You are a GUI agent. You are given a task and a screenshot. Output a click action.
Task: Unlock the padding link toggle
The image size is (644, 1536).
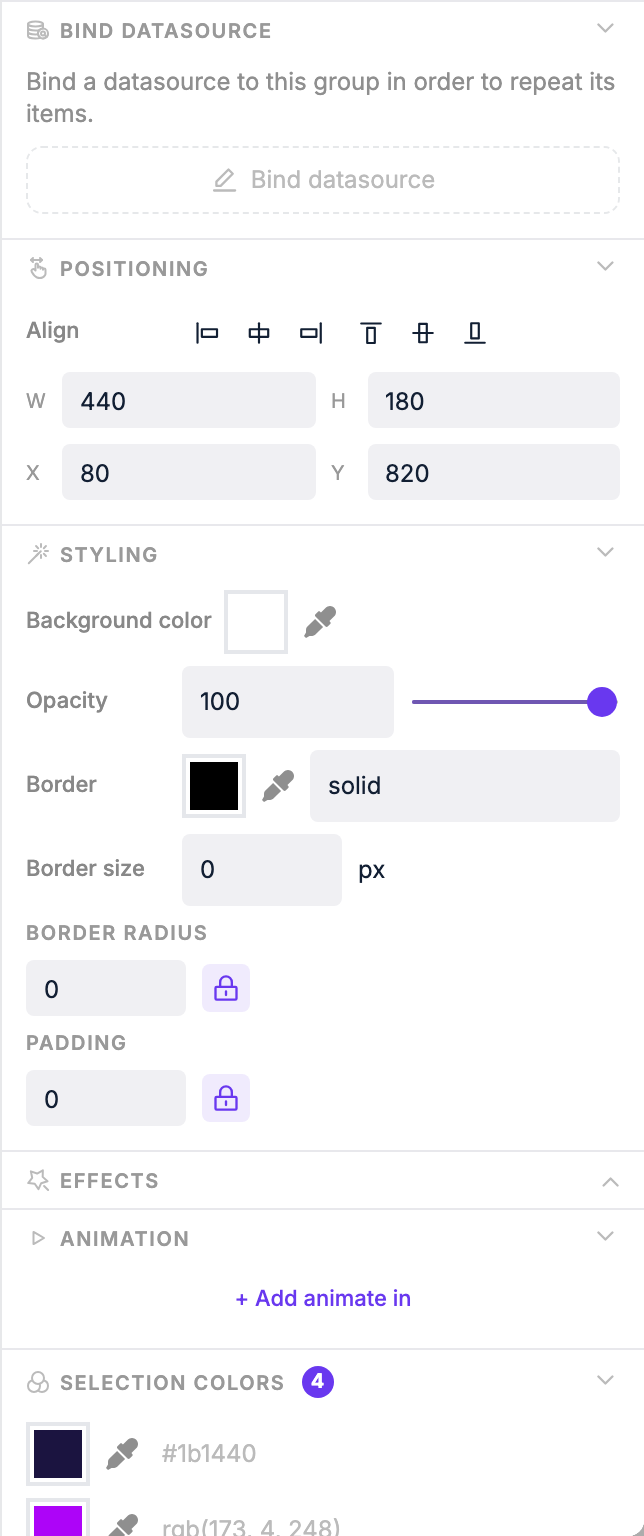click(x=225, y=1097)
